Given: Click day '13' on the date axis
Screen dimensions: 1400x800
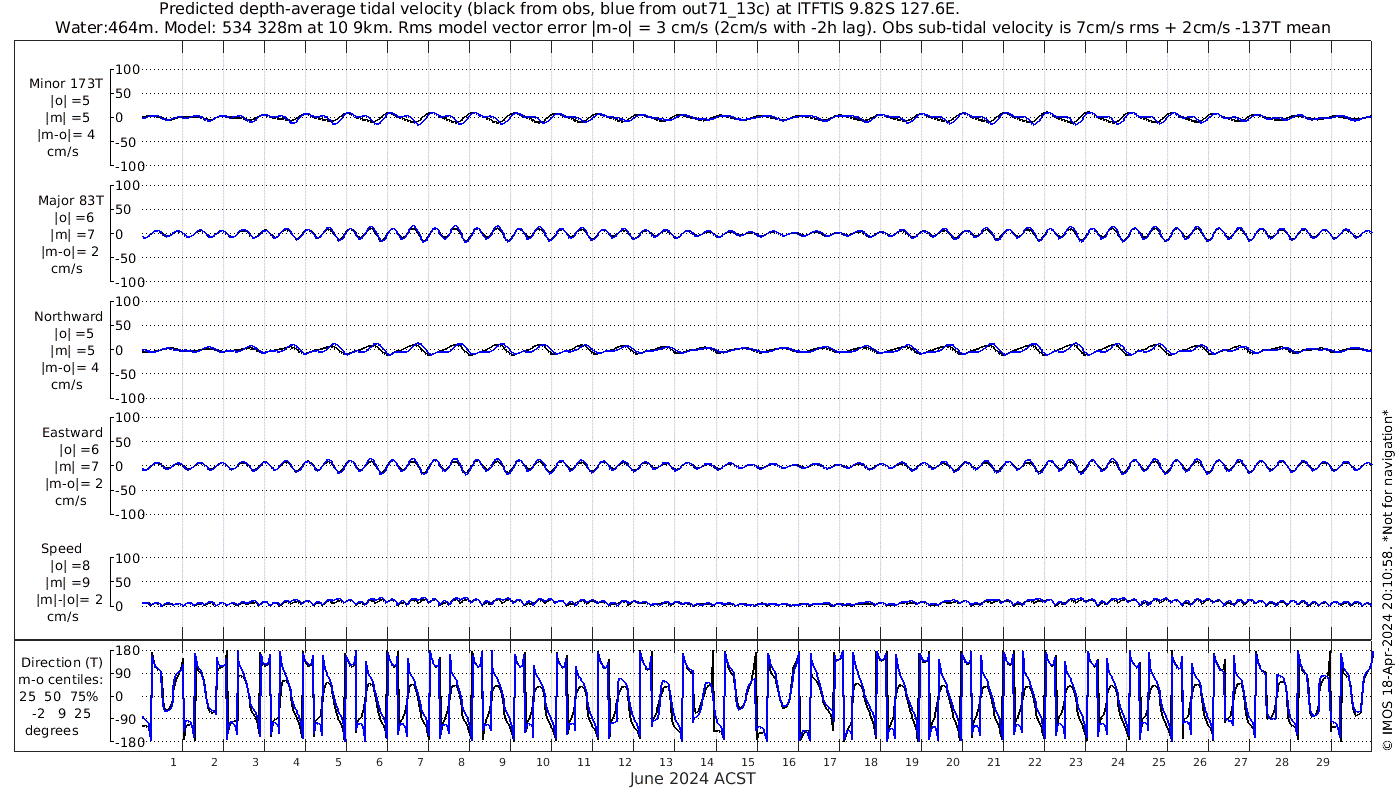Looking at the screenshot, I should click(666, 761).
